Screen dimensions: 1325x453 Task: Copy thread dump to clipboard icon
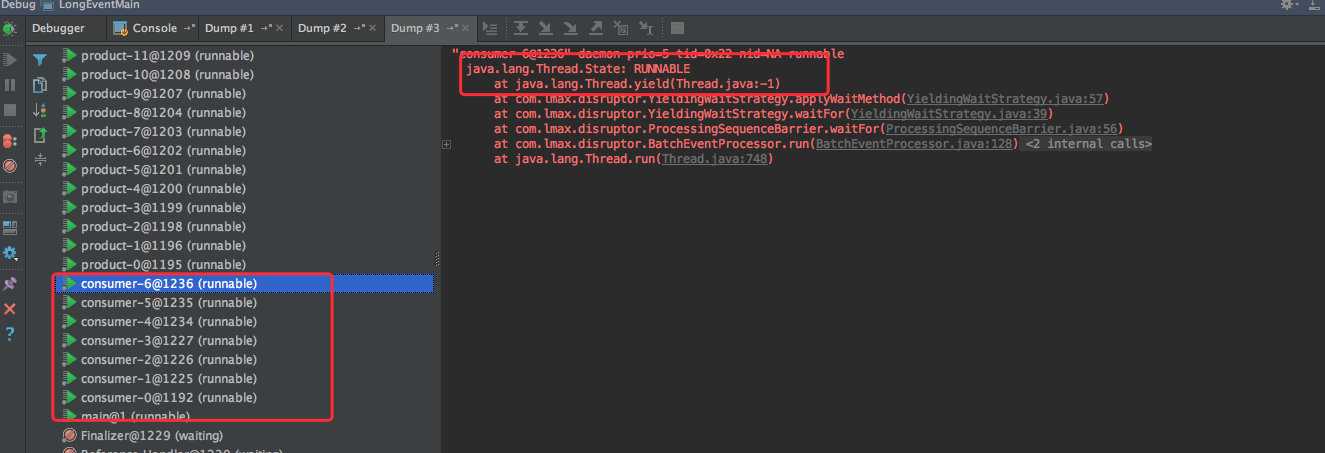point(40,85)
